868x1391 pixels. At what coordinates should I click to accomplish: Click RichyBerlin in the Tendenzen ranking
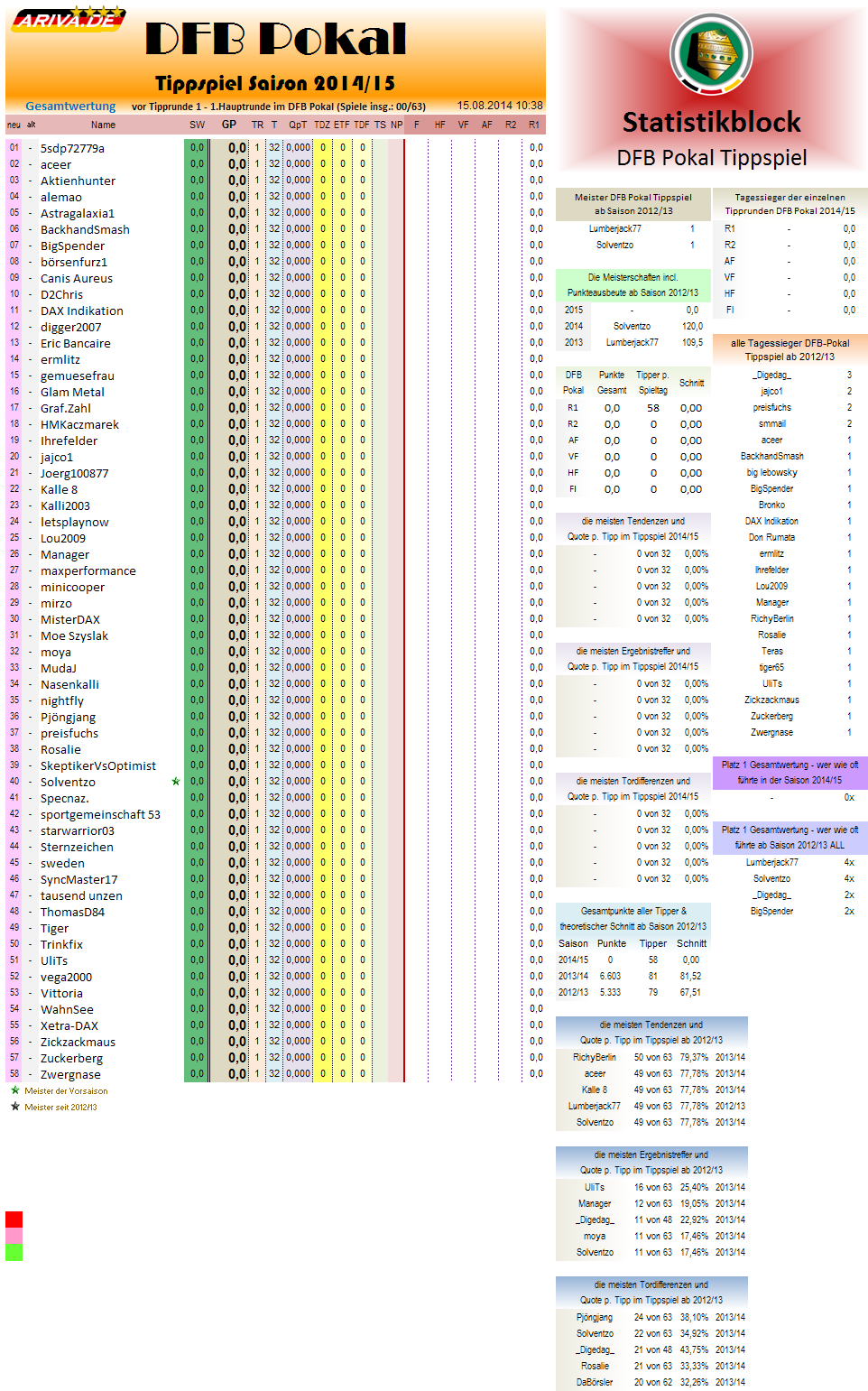(596, 1056)
